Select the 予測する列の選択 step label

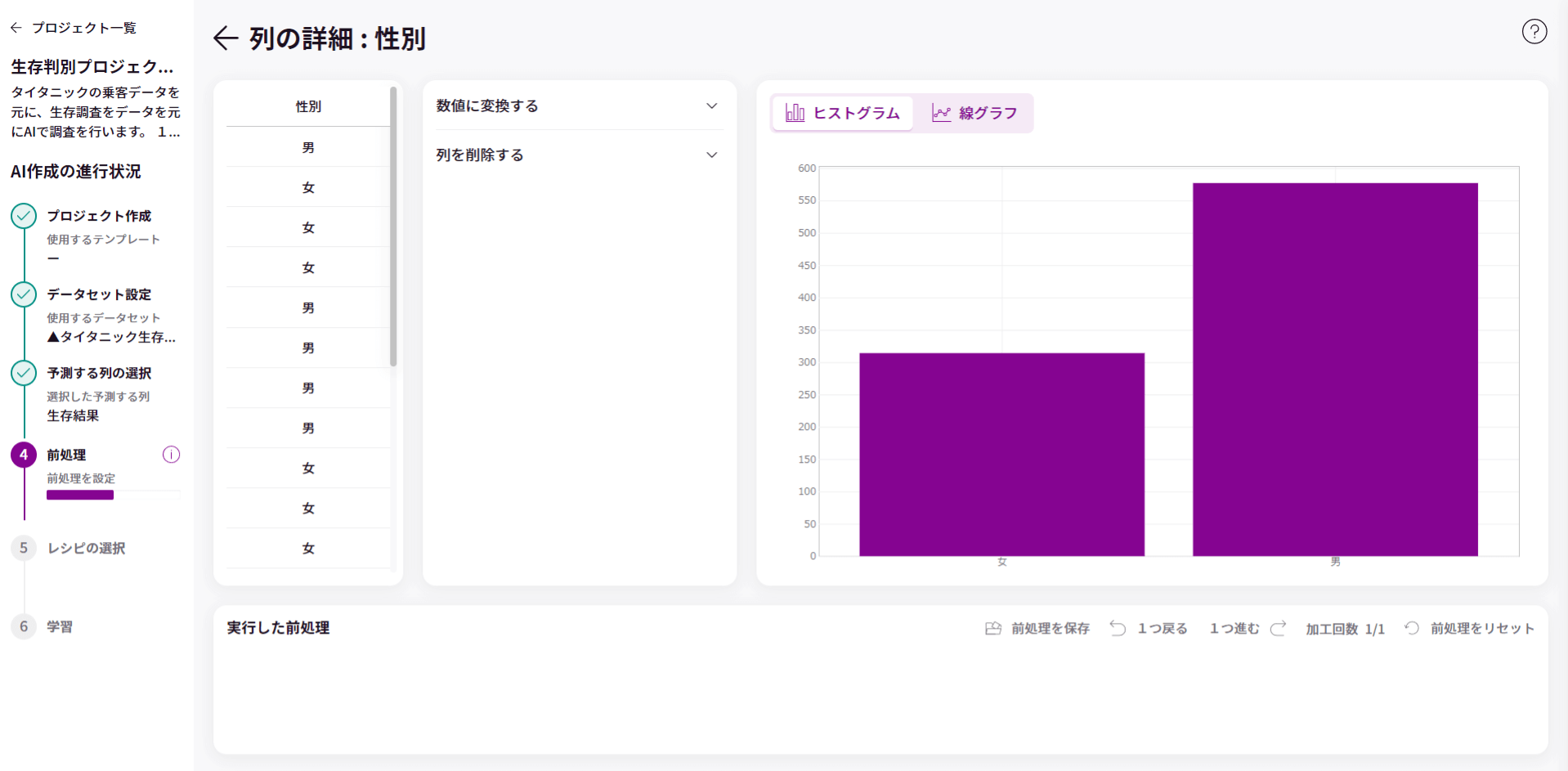(x=99, y=373)
